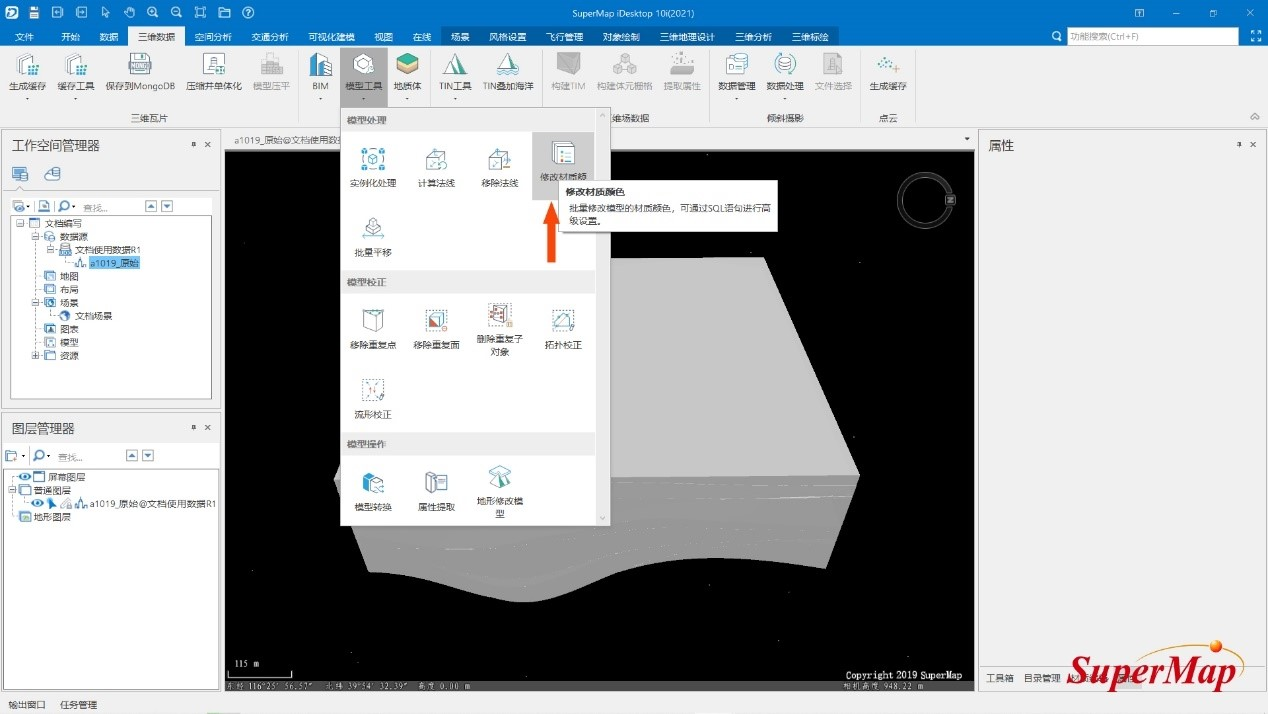The width and height of the screenshot is (1268, 714).
Task: Collapse the 数据源 tree node
Action: click(35, 237)
